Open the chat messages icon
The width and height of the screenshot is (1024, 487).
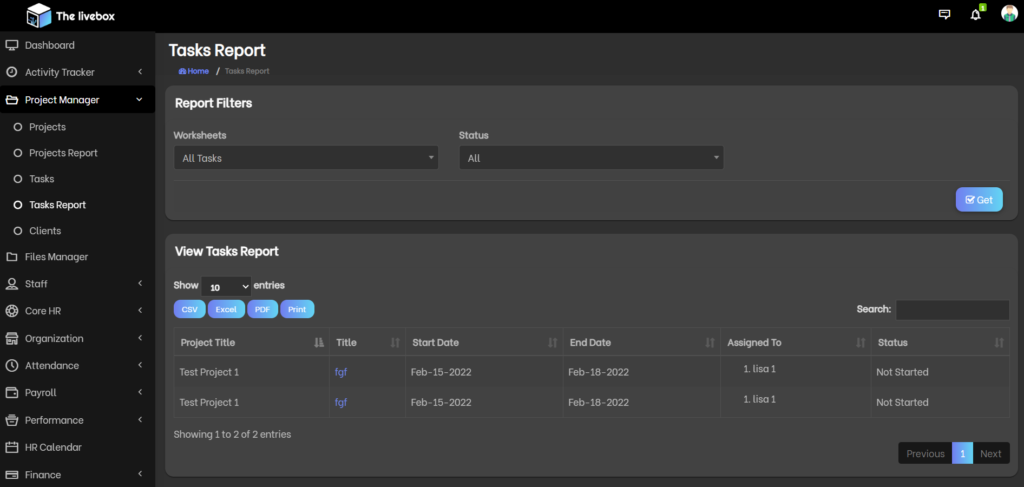pos(944,15)
